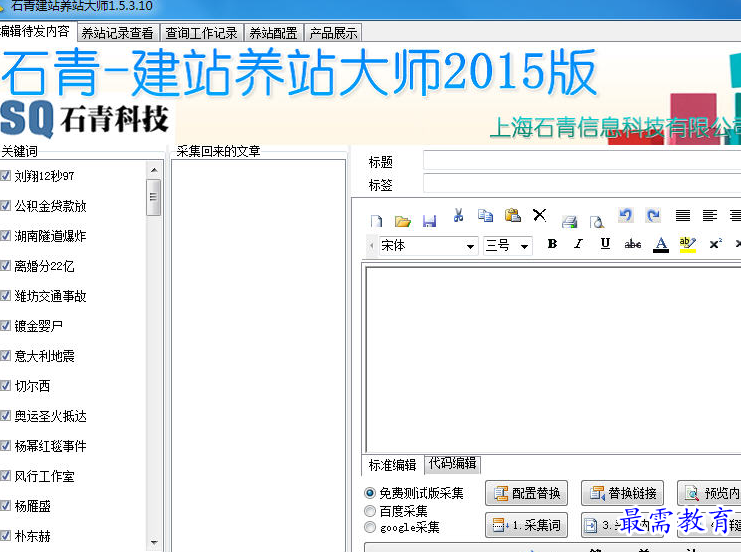Cut selection with the scissors icon
This screenshot has width=741, height=552.
458,216
